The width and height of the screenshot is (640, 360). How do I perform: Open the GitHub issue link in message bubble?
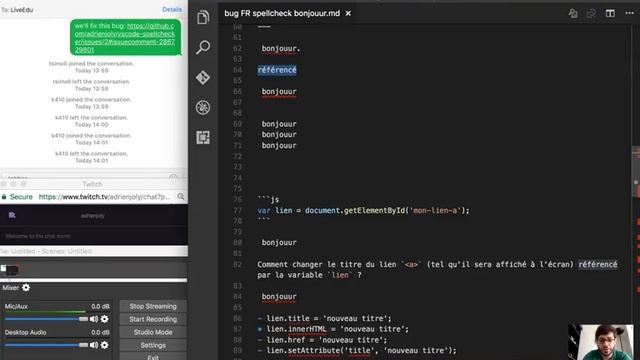tap(125, 38)
